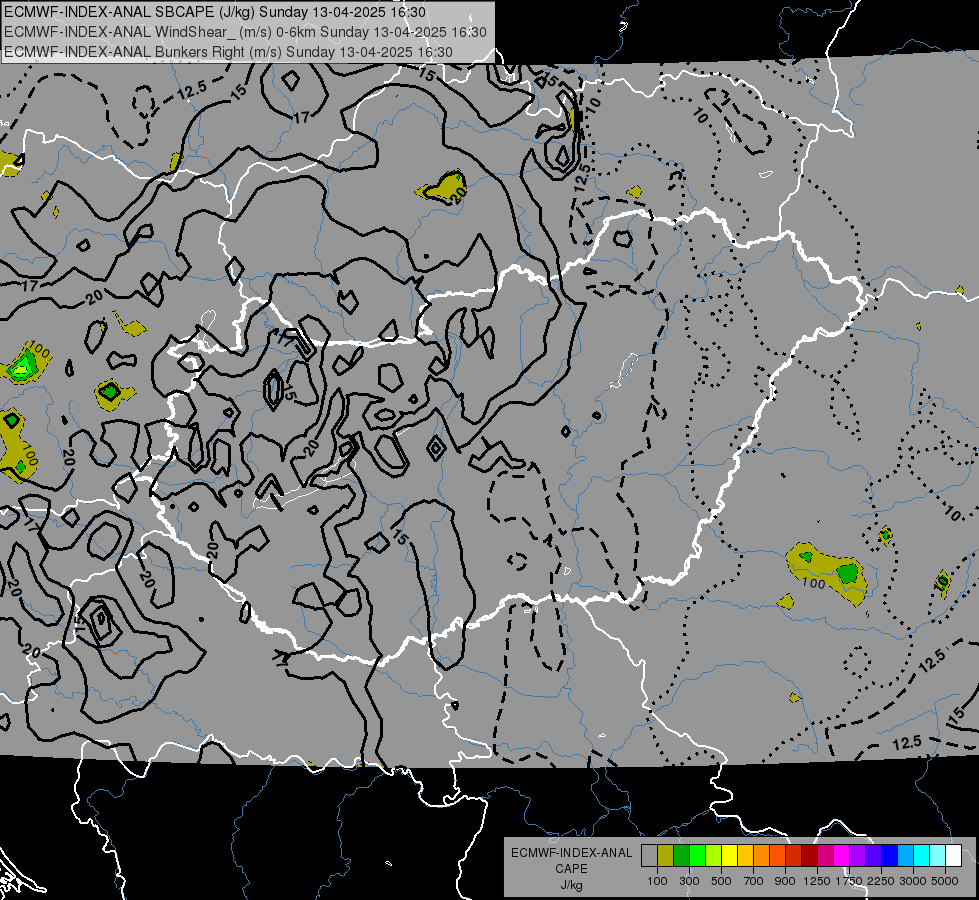Click the cyan legend swatch
Image resolution: width=979 pixels, height=900 pixels.
[x=922, y=856]
